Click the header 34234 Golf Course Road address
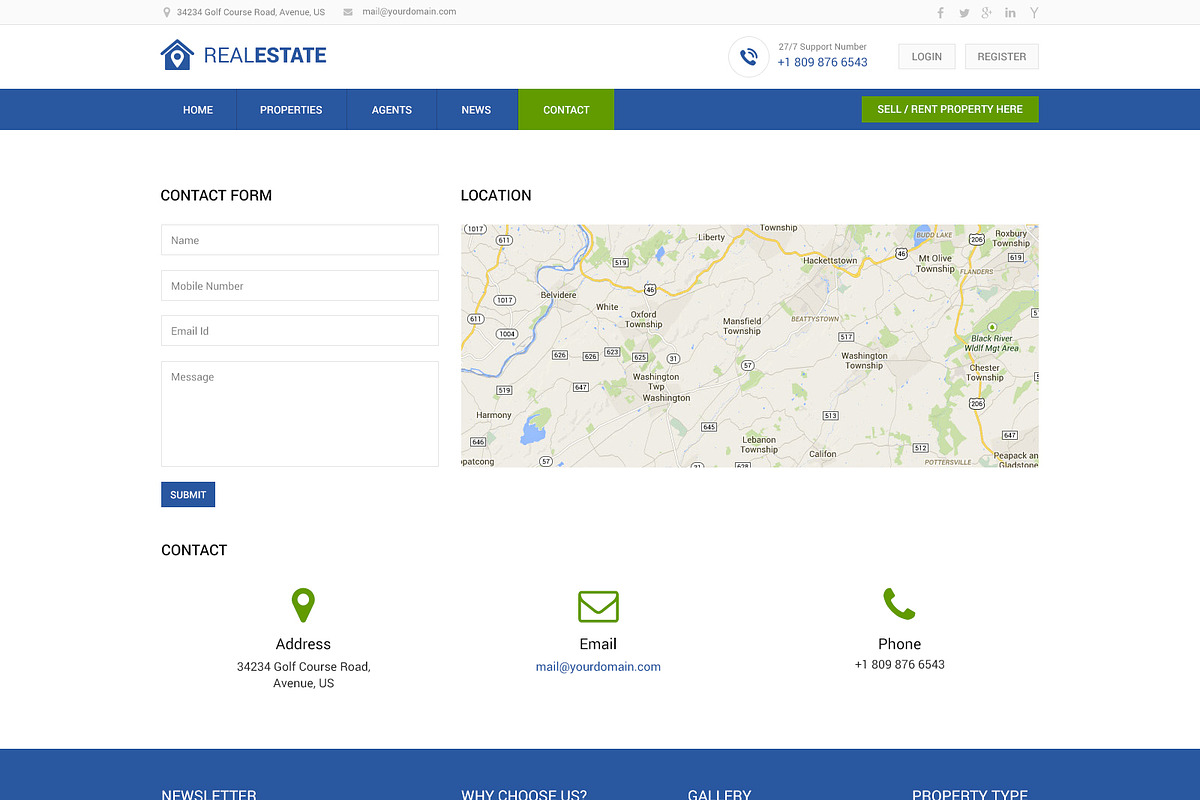Image resolution: width=1200 pixels, height=800 pixels. (x=250, y=13)
